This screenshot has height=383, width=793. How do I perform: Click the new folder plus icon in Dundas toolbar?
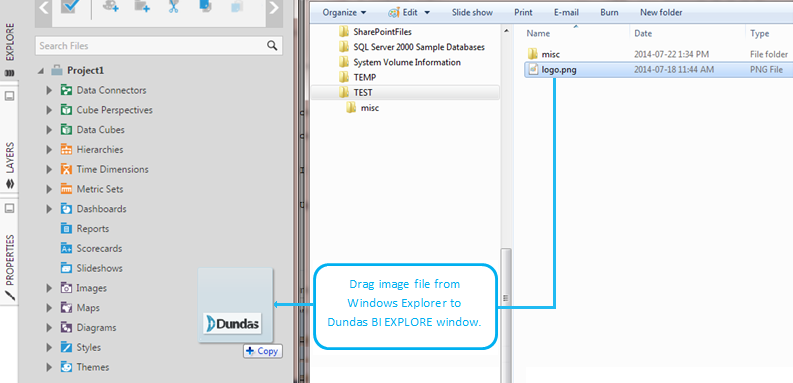tap(142, 7)
